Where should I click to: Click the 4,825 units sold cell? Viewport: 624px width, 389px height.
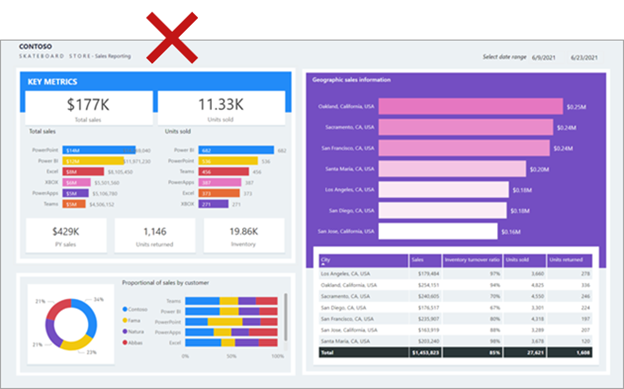[x=524, y=285]
